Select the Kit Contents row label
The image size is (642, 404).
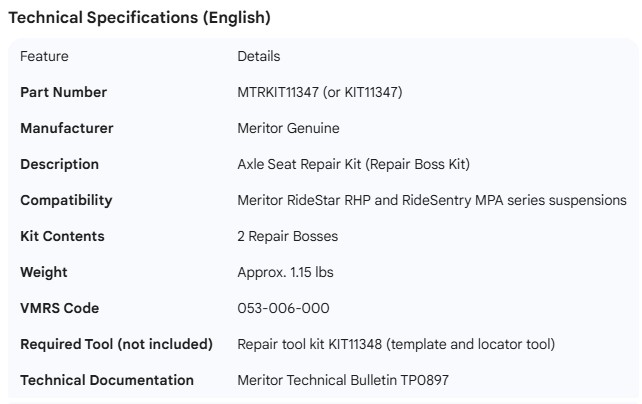[x=62, y=236]
